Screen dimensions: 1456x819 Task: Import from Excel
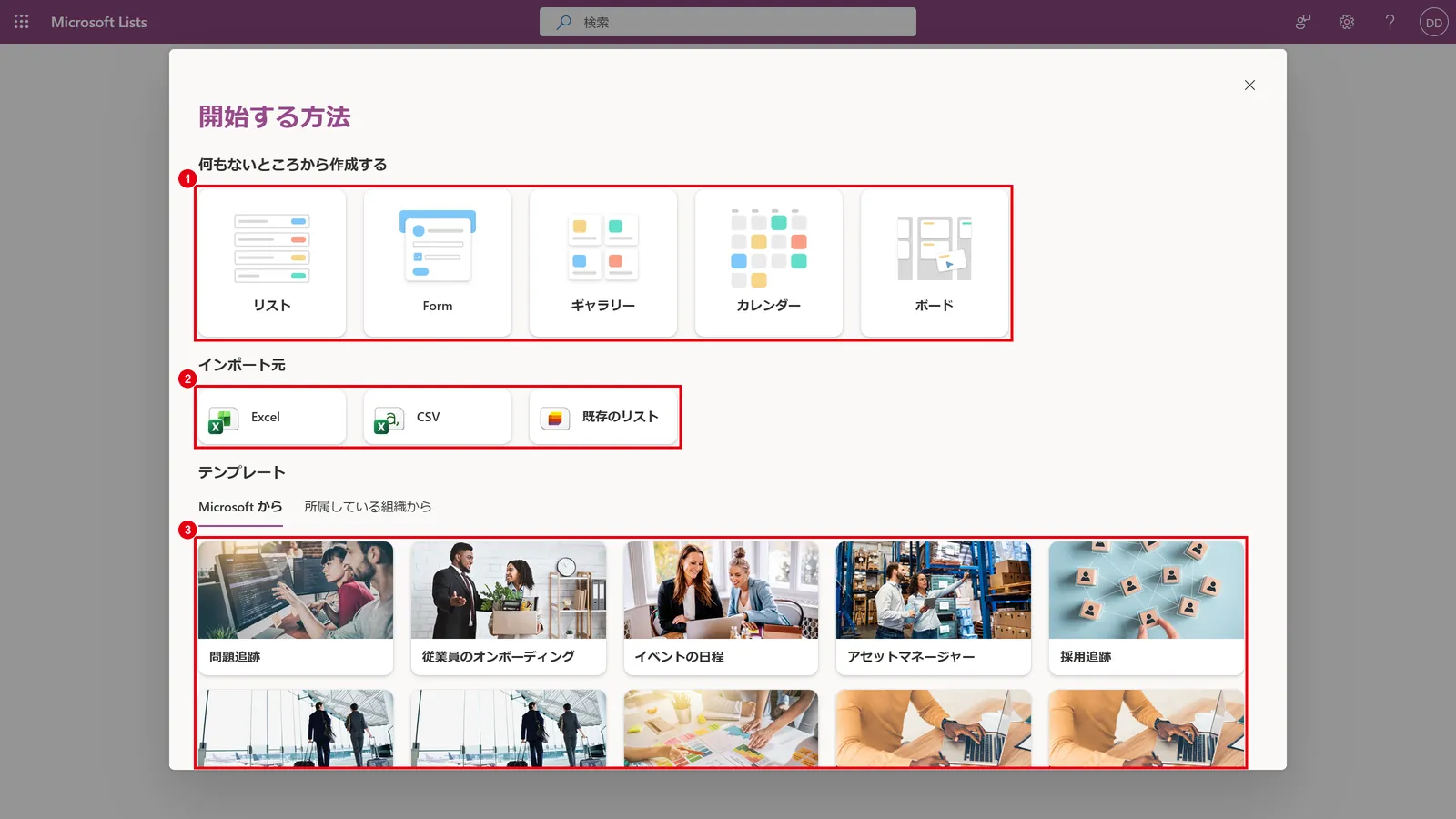[272, 417]
